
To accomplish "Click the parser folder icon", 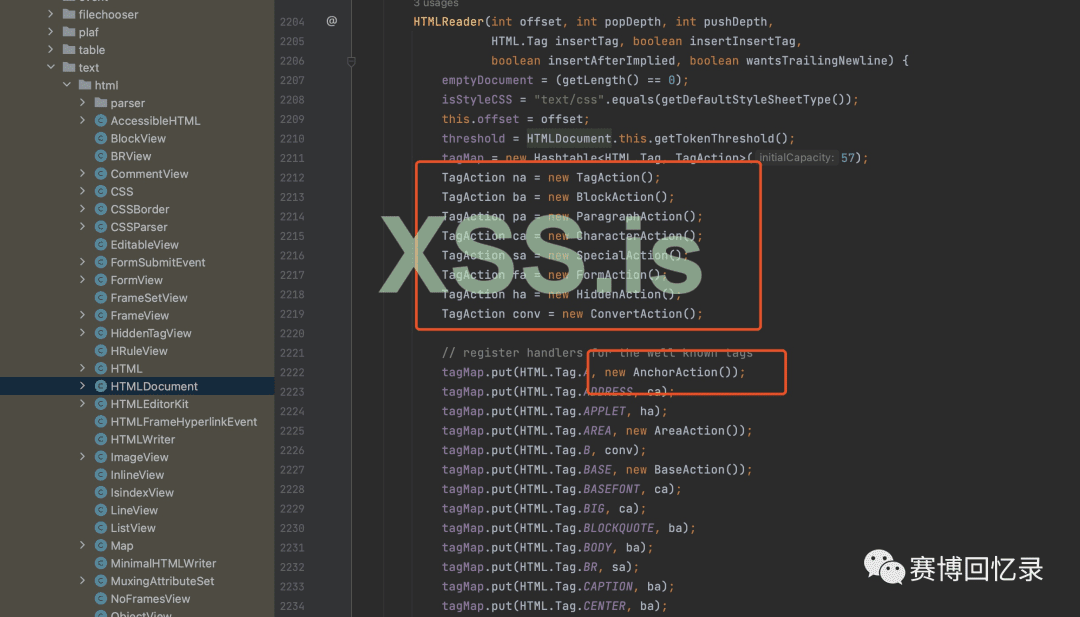I will tap(101, 103).
